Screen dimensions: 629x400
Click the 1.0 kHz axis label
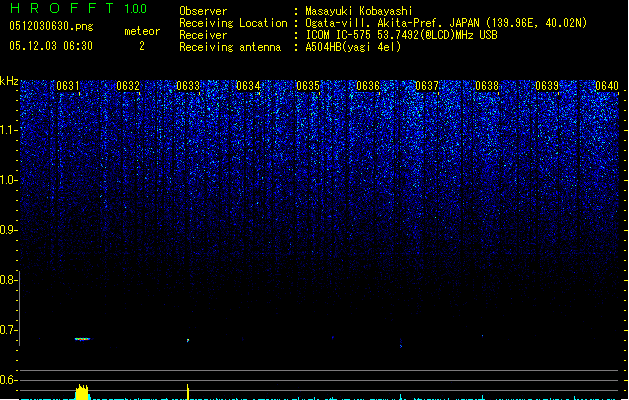tap(9, 180)
